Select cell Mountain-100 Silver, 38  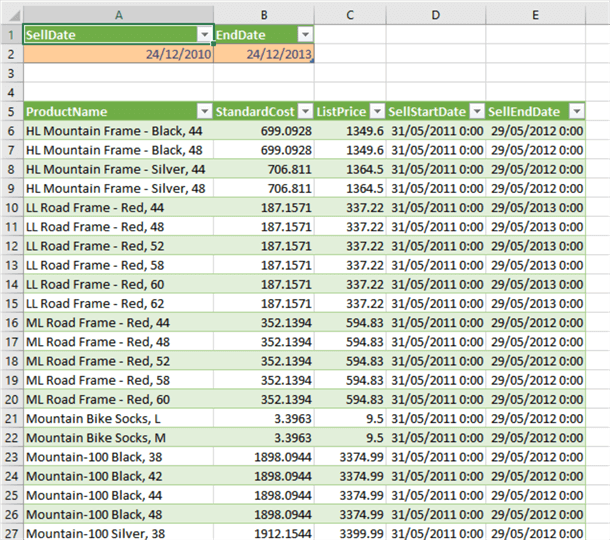click(x=119, y=533)
